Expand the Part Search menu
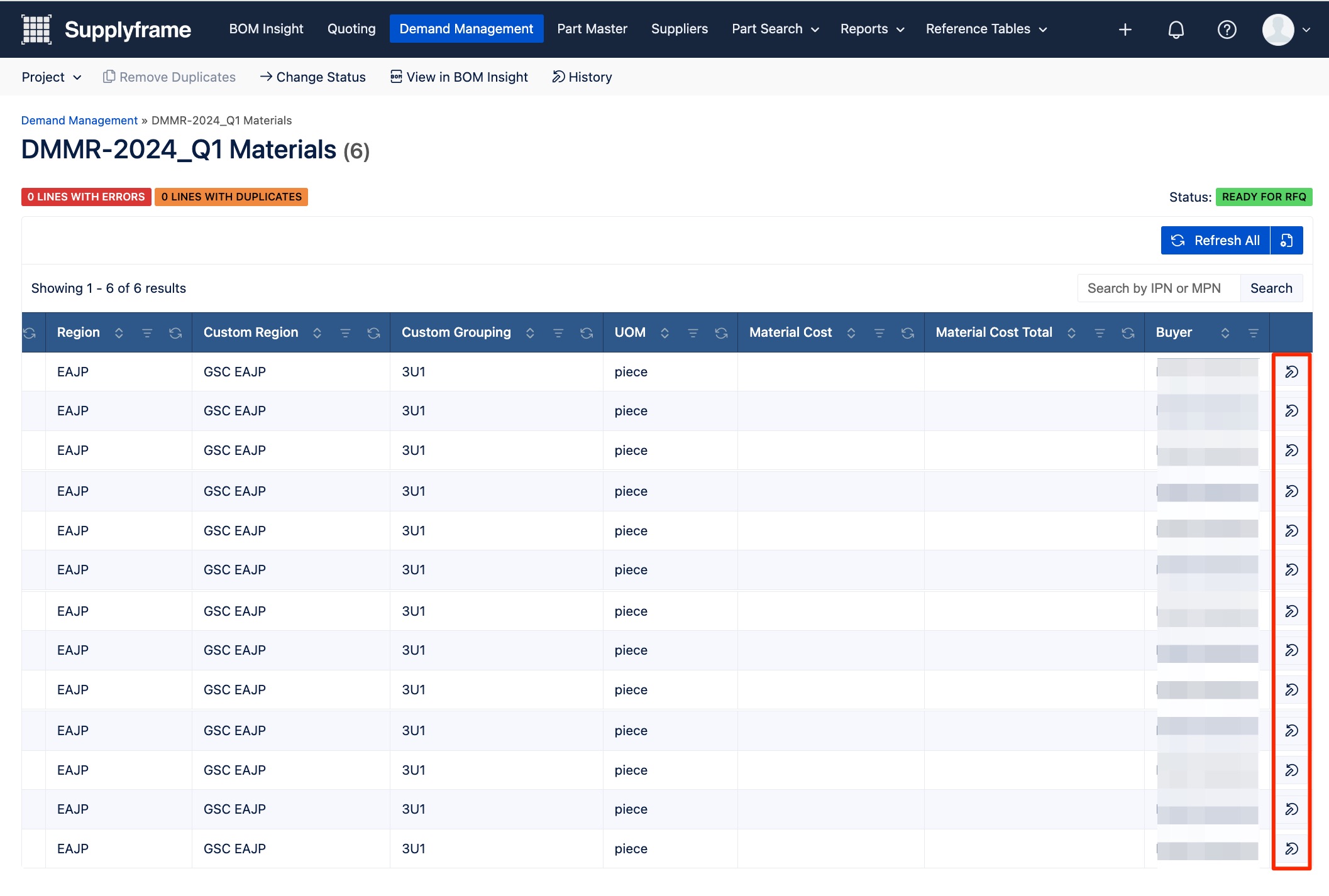1329x896 pixels. click(775, 29)
